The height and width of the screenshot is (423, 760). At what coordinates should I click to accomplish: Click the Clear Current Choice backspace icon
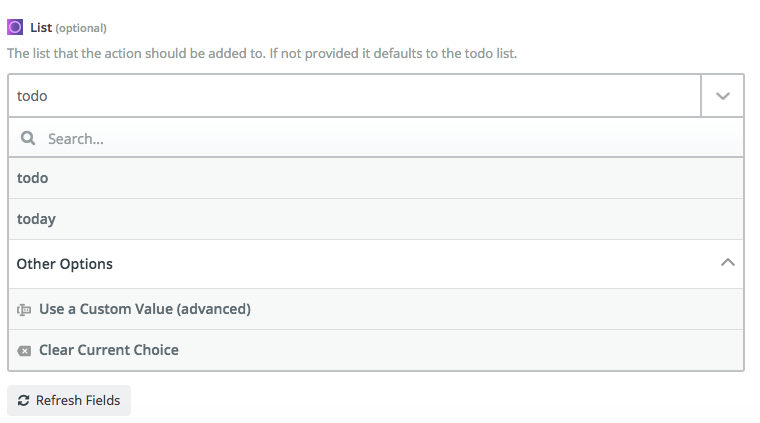pos(24,351)
